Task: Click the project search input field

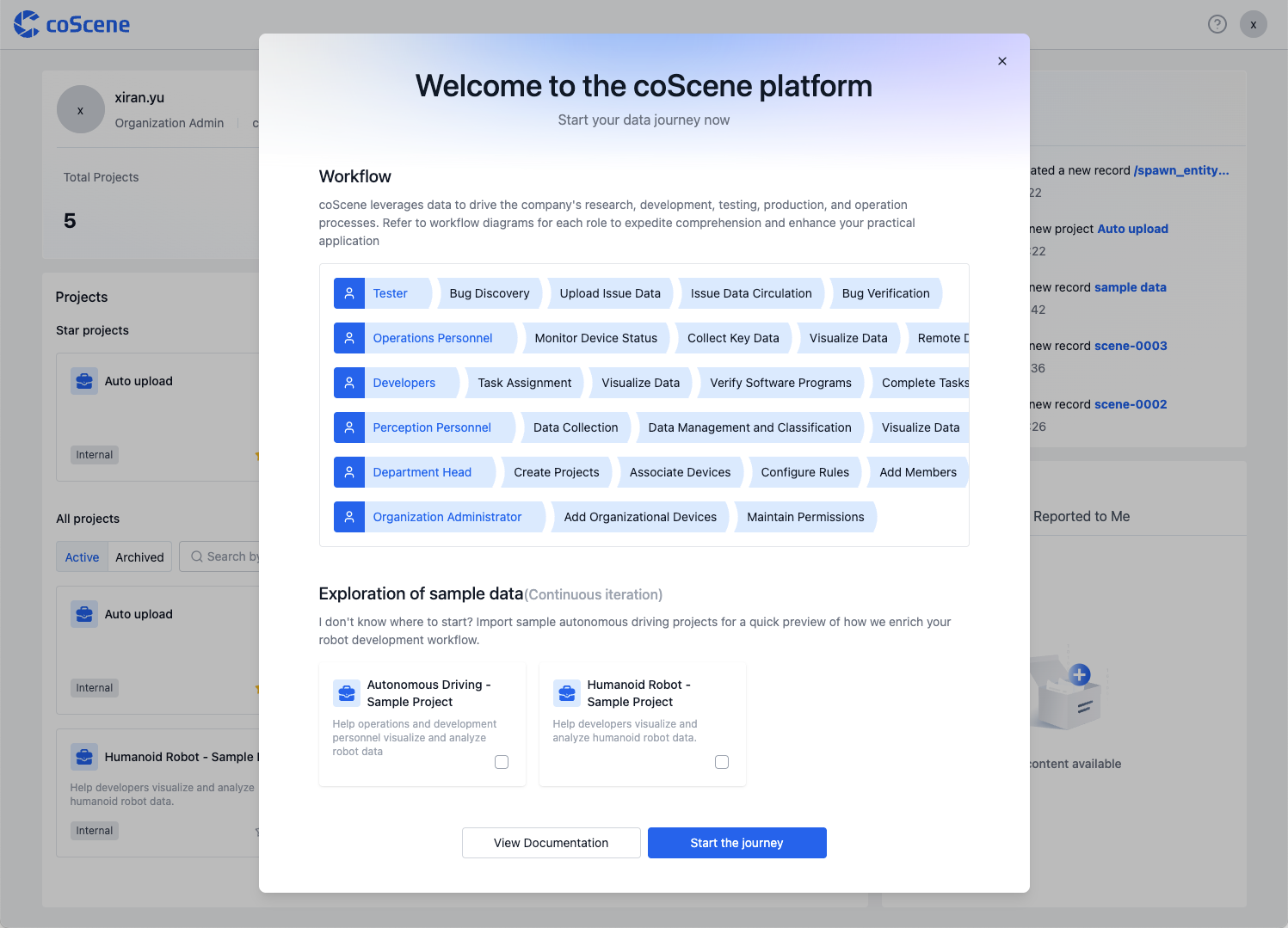Action: pyautogui.click(x=219, y=556)
